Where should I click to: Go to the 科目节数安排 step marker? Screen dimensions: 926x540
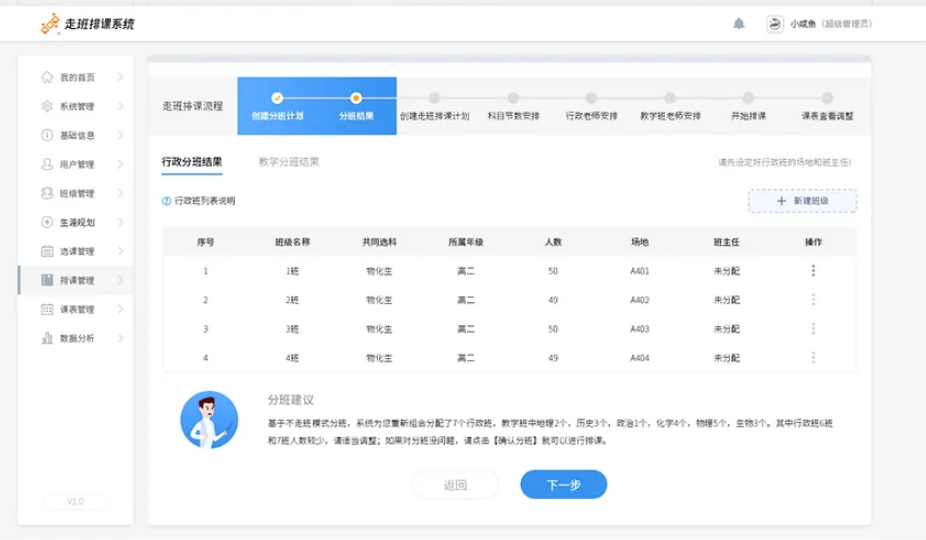tap(513, 98)
